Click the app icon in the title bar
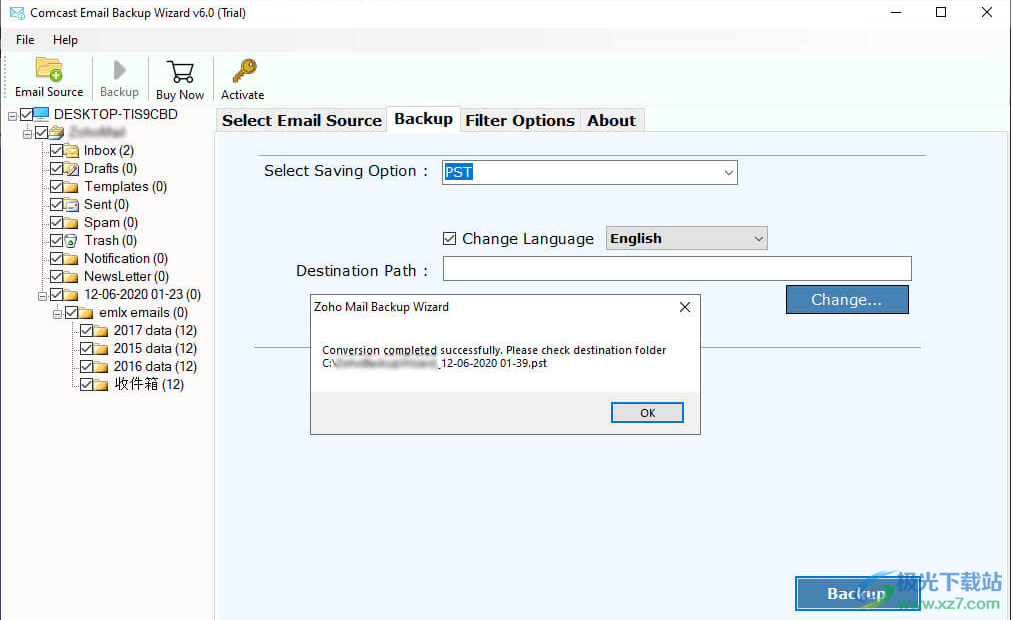Image resolution: width=1013 pixels, height=620 pixels. [x=17, y=13]
